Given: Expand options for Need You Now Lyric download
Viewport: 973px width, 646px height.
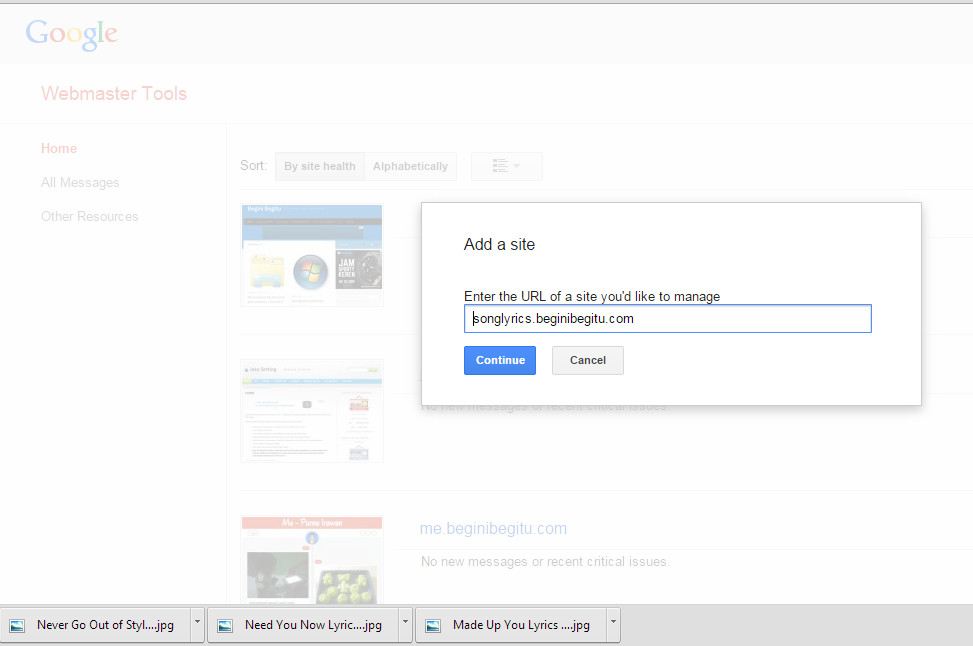Looking at the screenshot, I should (405, 626).
